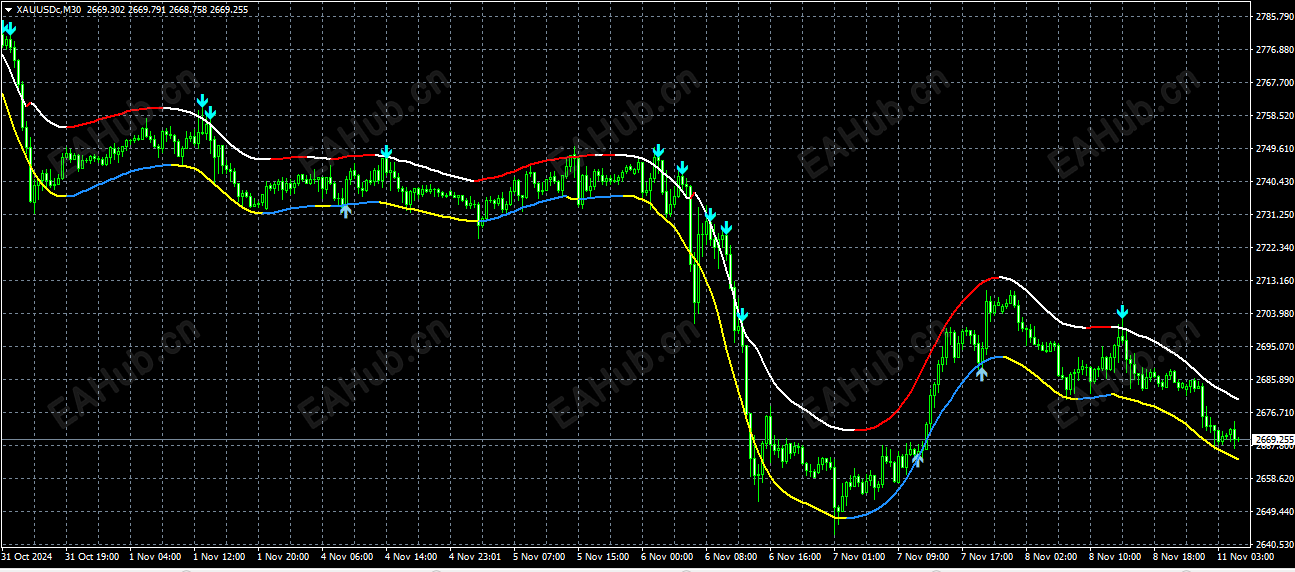Click the 1 Nov 12:00 time label

pos(221,557)
